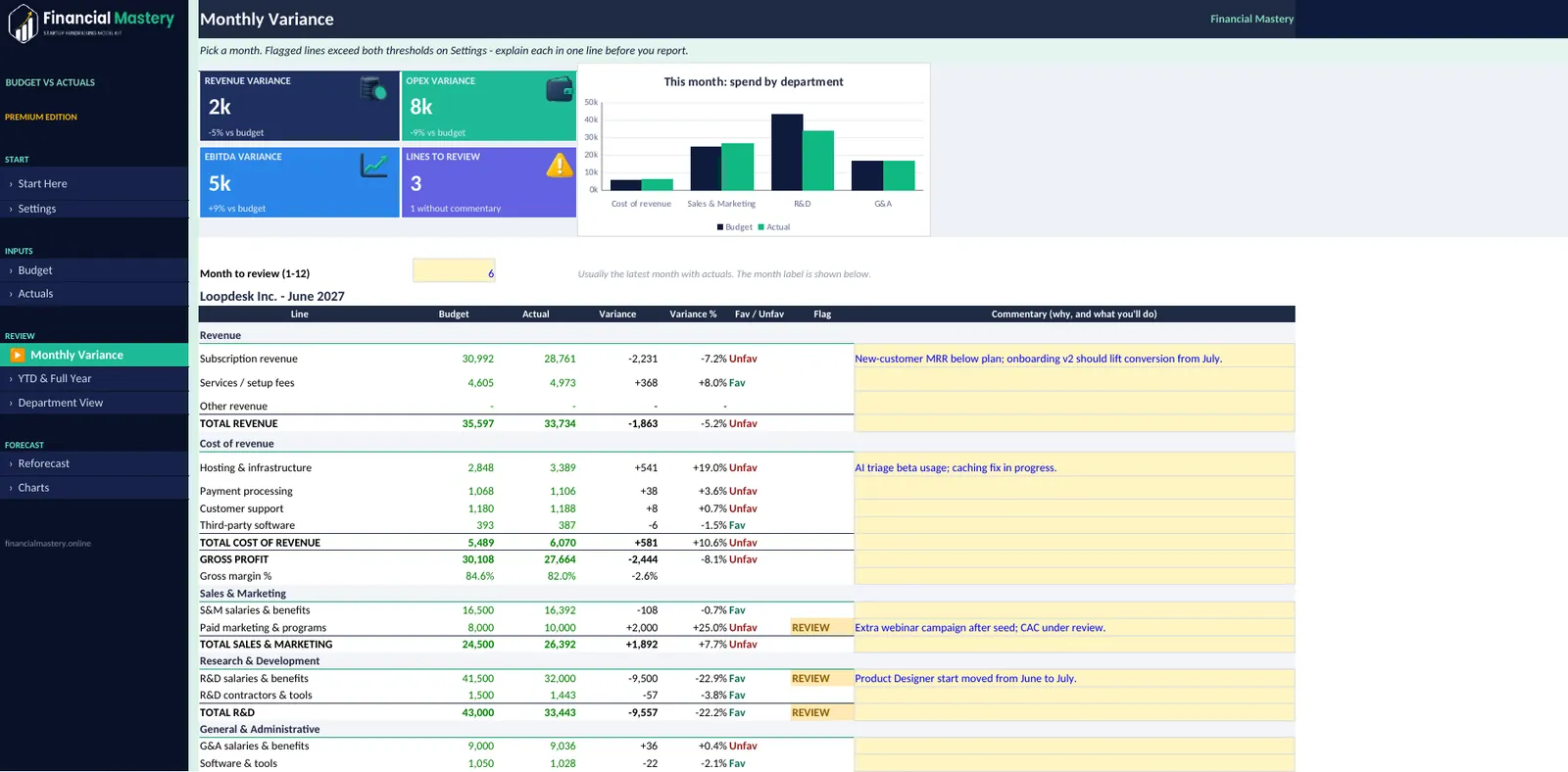Select the Month to review input cell
The height and width of the screenshot is (772, 1568).
pos(454,270)
